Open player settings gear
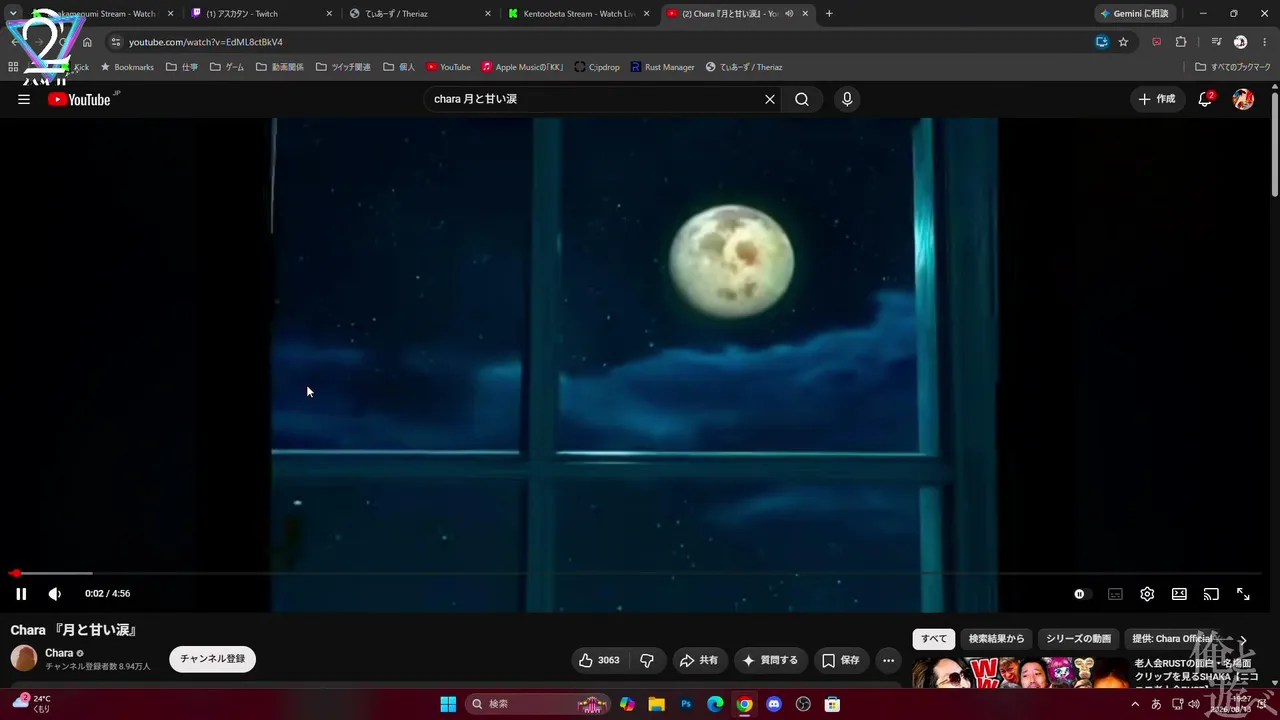The image size is (1280, 720). coord(1147,594)
